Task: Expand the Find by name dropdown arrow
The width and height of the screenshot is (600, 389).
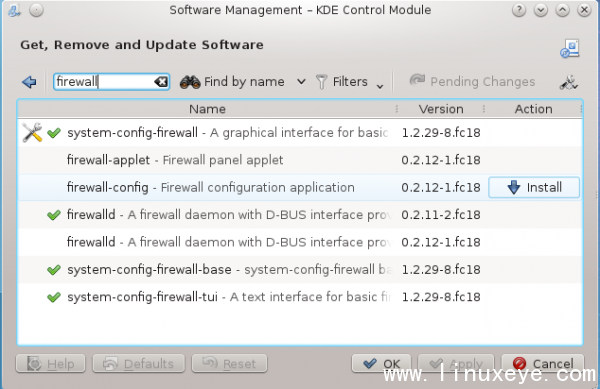Action: (302, 81)
